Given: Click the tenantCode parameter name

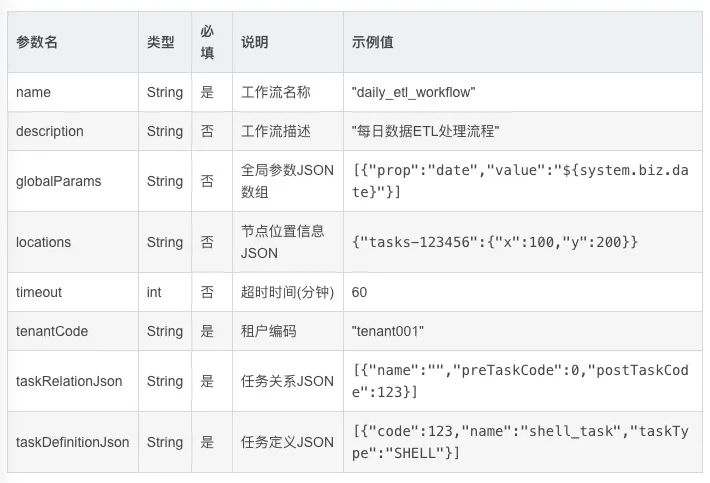Looking at the screenshot, I should point(52,331).
